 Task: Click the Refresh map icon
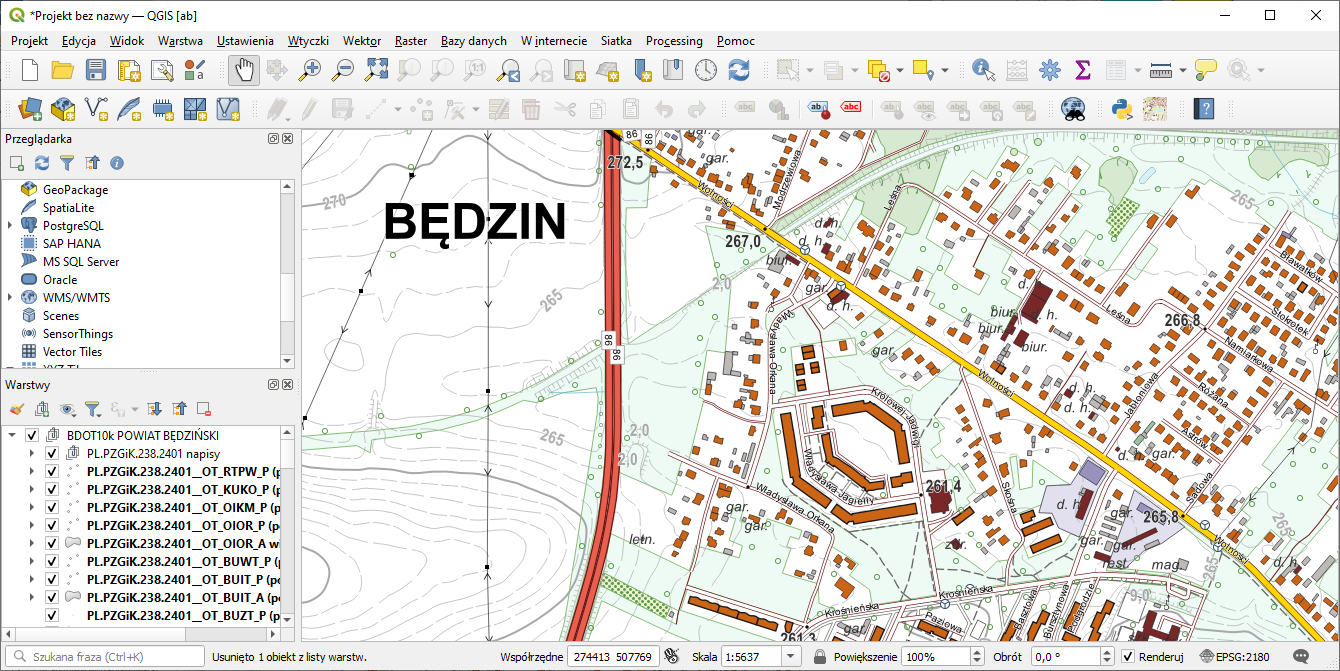coord(739,70)
